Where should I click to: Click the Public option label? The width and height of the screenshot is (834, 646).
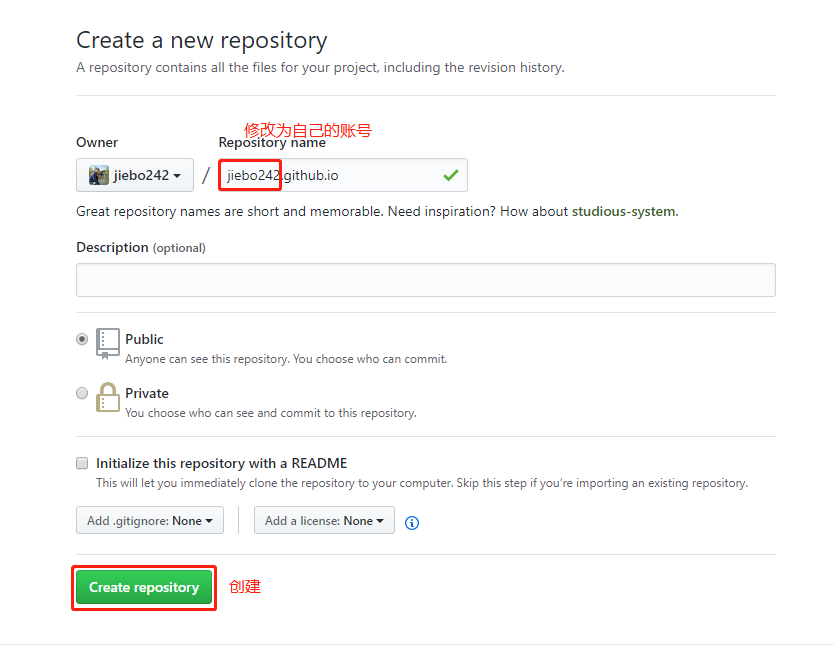[144, 339]
